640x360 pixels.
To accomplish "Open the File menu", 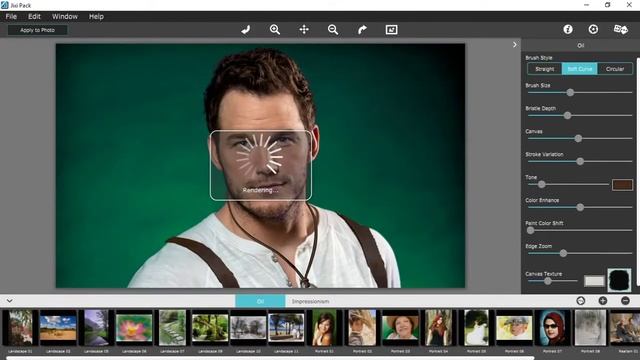I will [11, 16].
